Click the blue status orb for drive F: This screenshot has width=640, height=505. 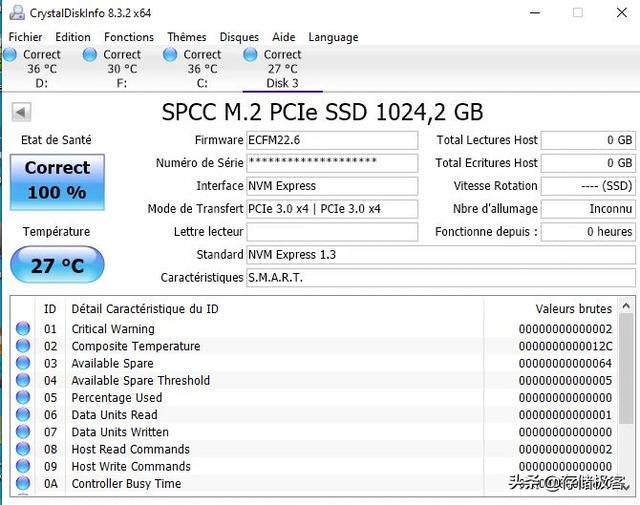(89, 54)
